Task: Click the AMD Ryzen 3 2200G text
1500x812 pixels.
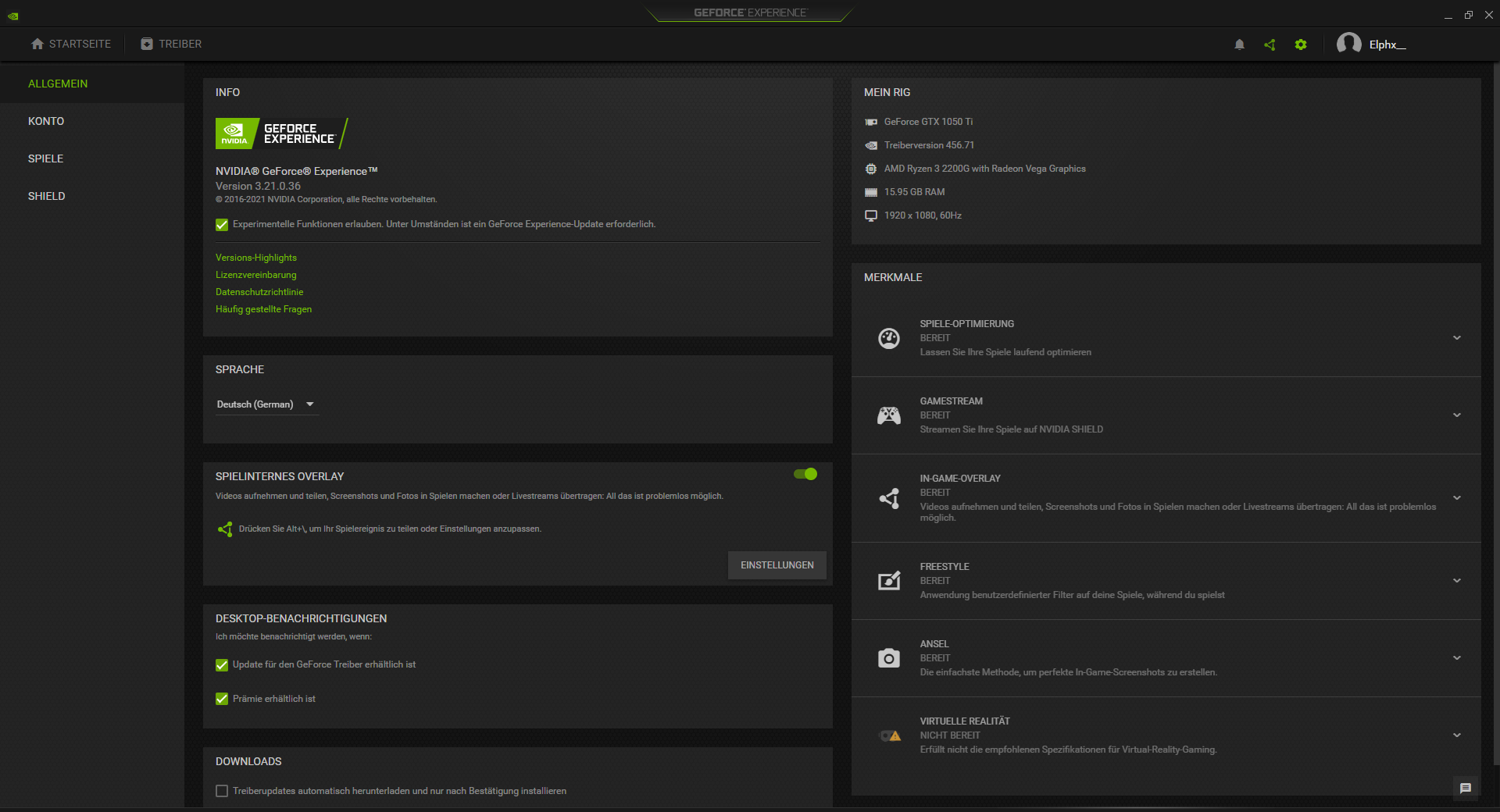Action: coord(984,169)
